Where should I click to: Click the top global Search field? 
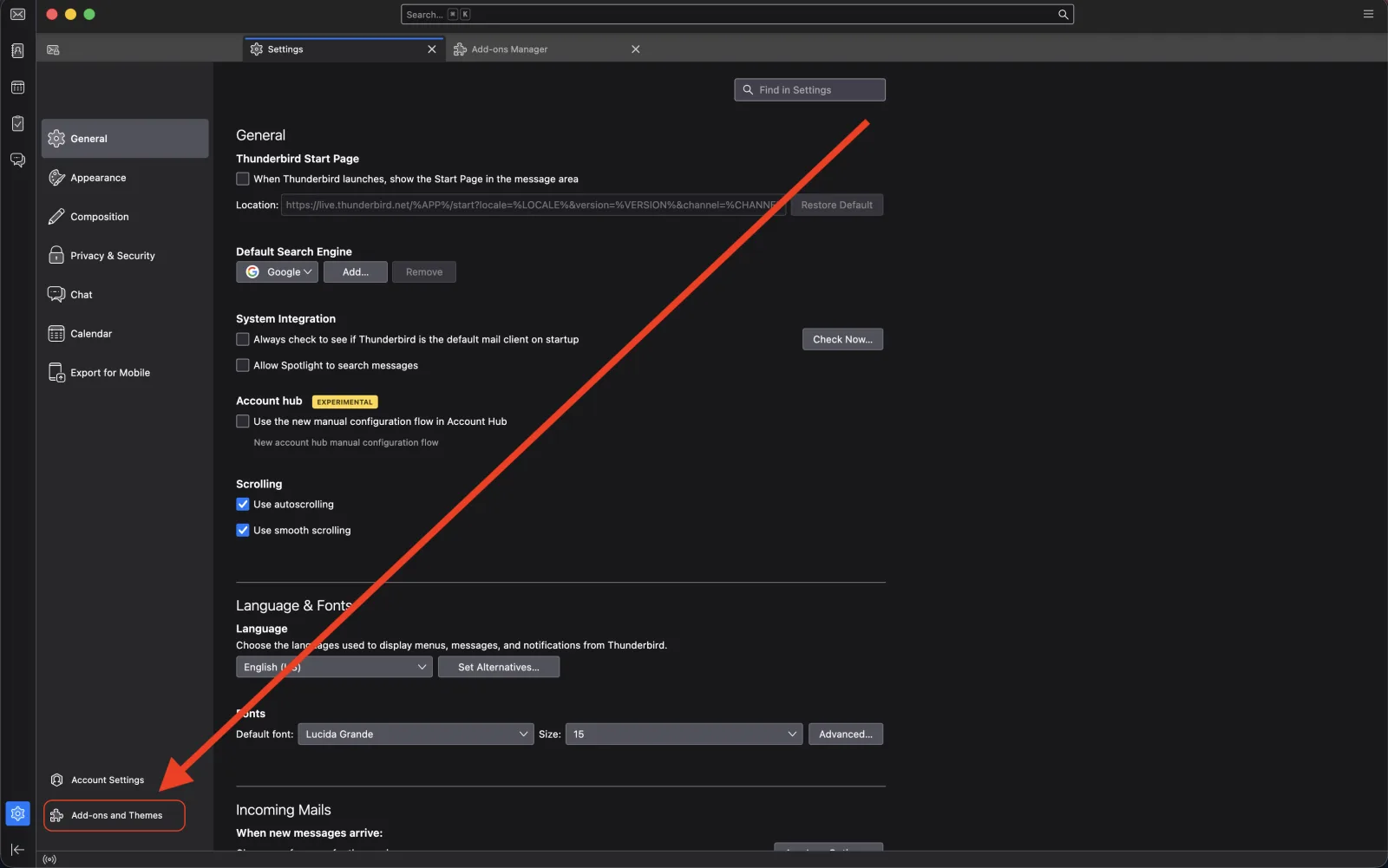coord(737,15)
